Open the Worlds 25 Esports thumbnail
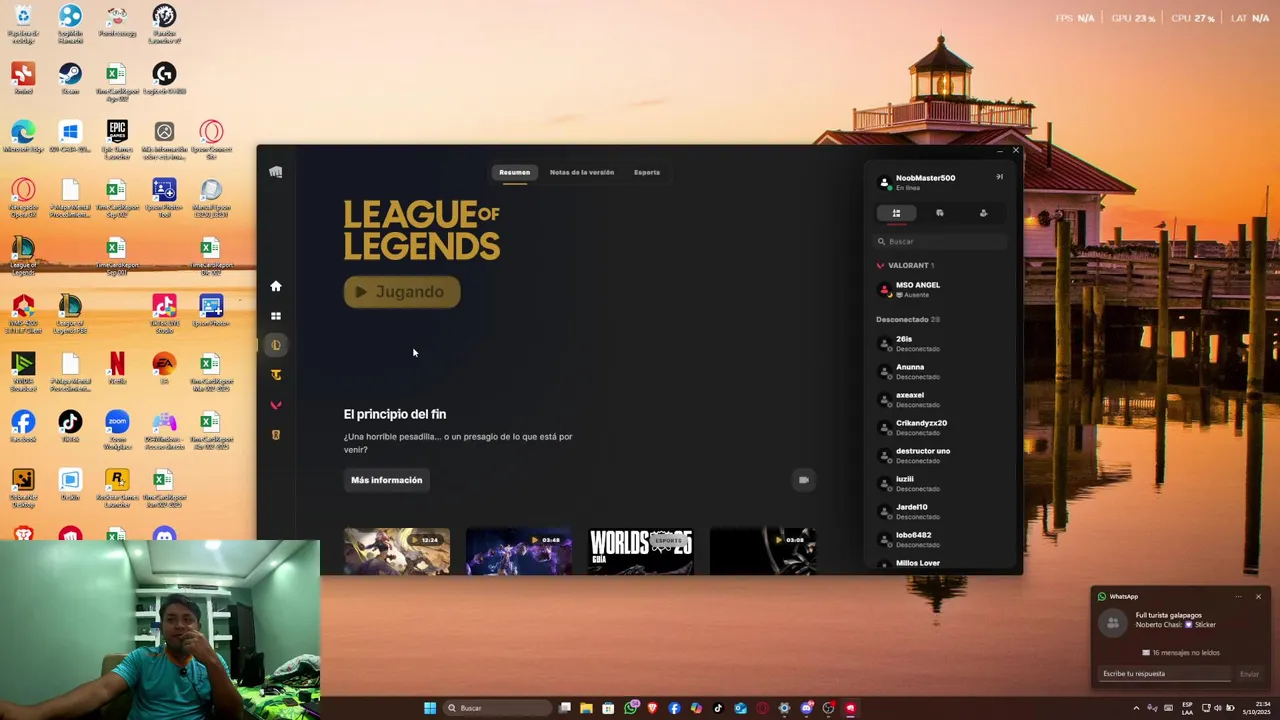 pos(641,551)
